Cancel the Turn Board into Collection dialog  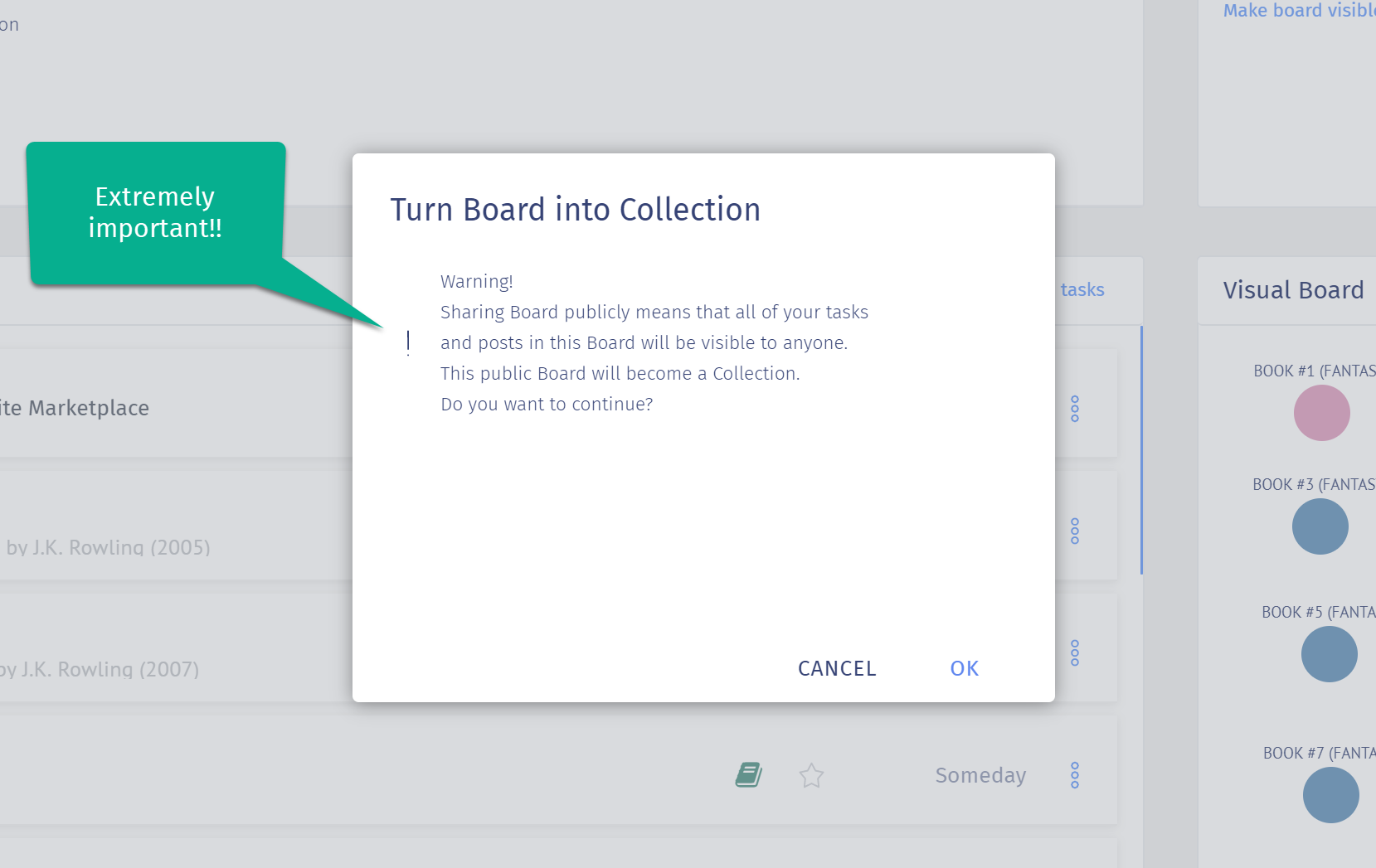[x=837, y=668]
